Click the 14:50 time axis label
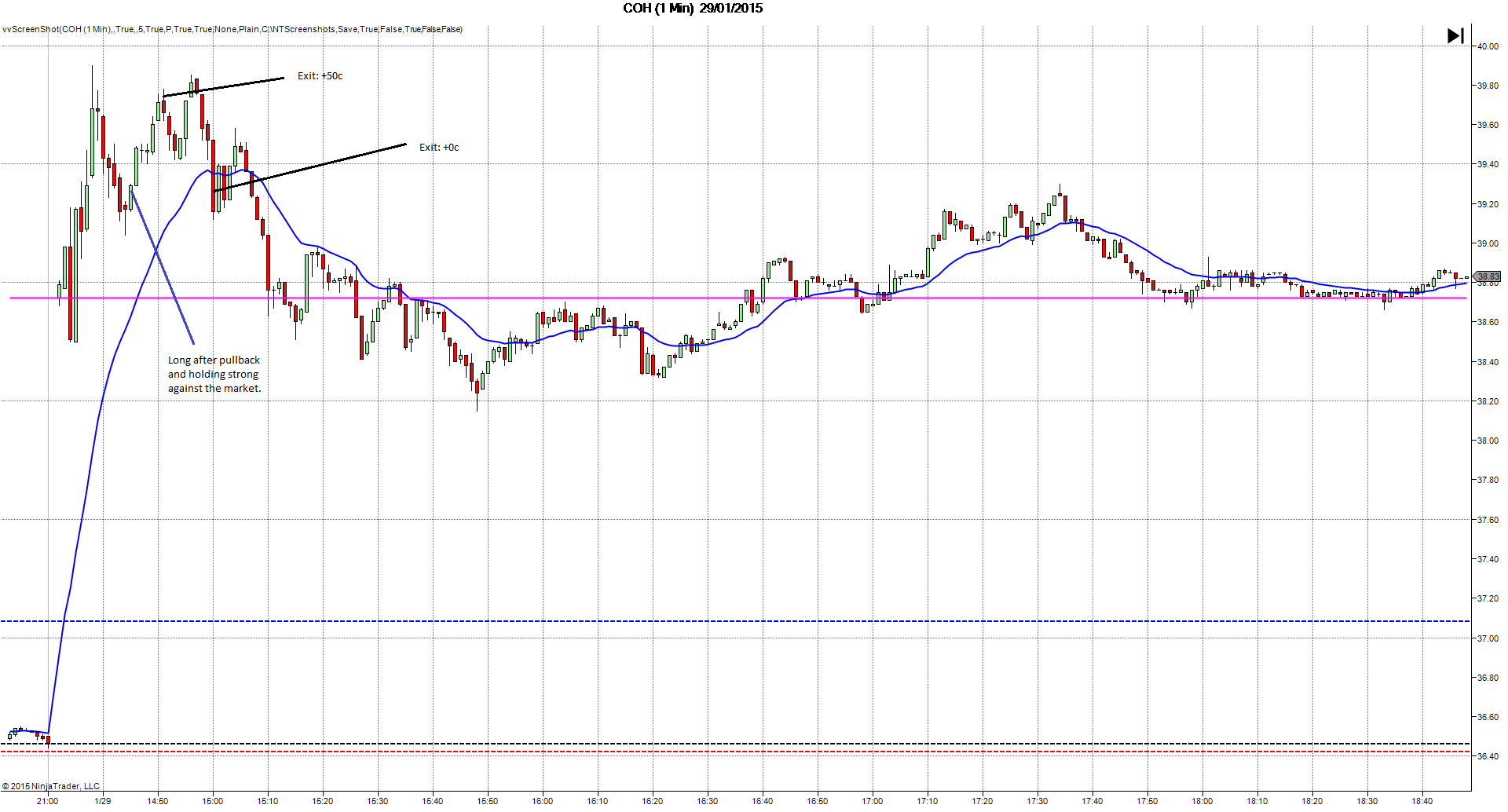Image resolution: width=1508 pixels, height=812 pixels. (x=158, y=801)
